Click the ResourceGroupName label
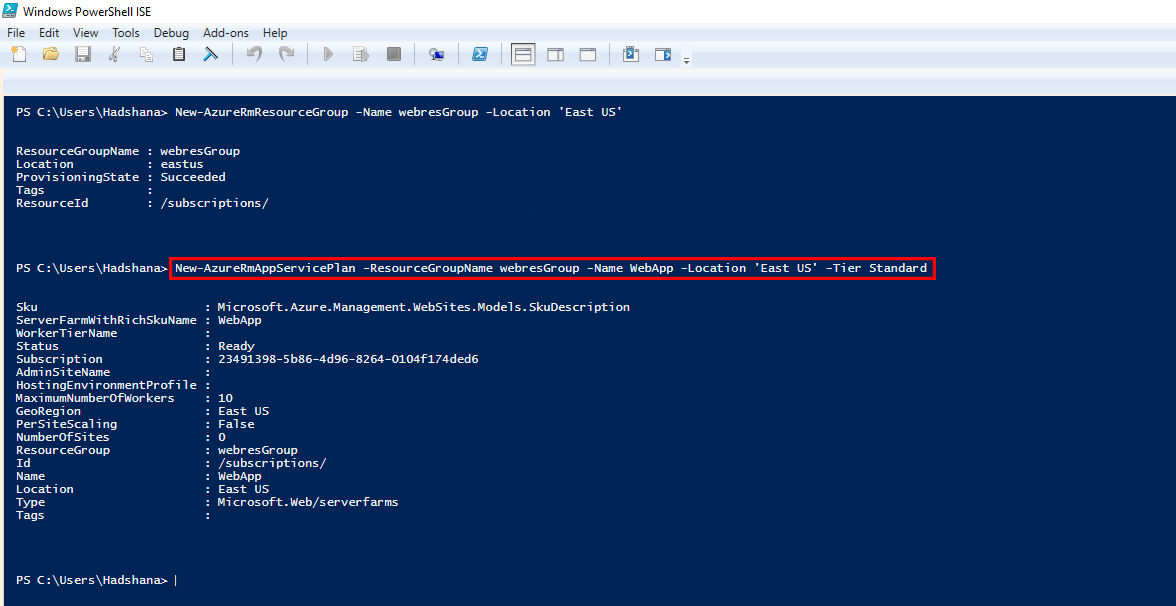Image resolution: width=1176 pixels, height=606 pixels. 78,152
